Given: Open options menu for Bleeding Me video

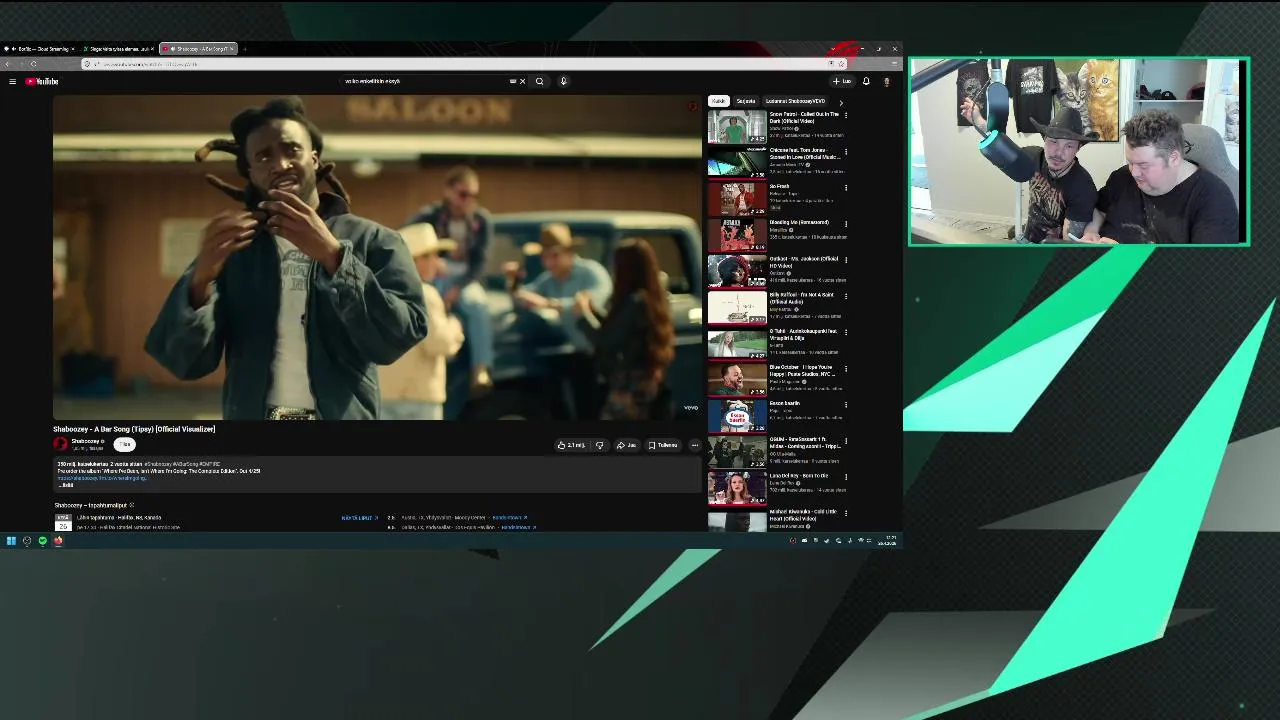Looking at the screenshot, I should pos(846,223).
